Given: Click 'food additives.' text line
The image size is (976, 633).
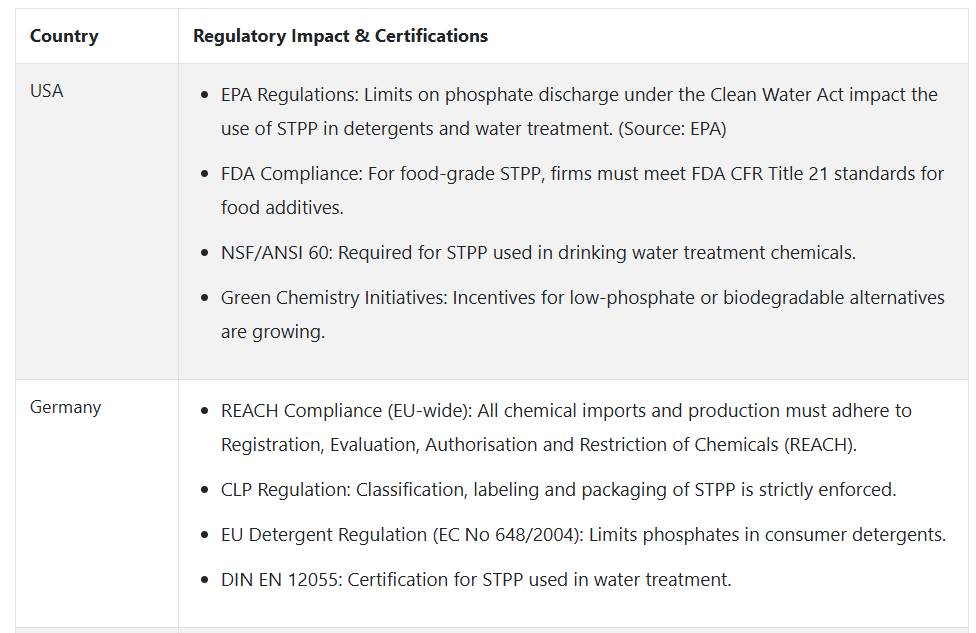Looking at the screenshot, I should point(282,208).
